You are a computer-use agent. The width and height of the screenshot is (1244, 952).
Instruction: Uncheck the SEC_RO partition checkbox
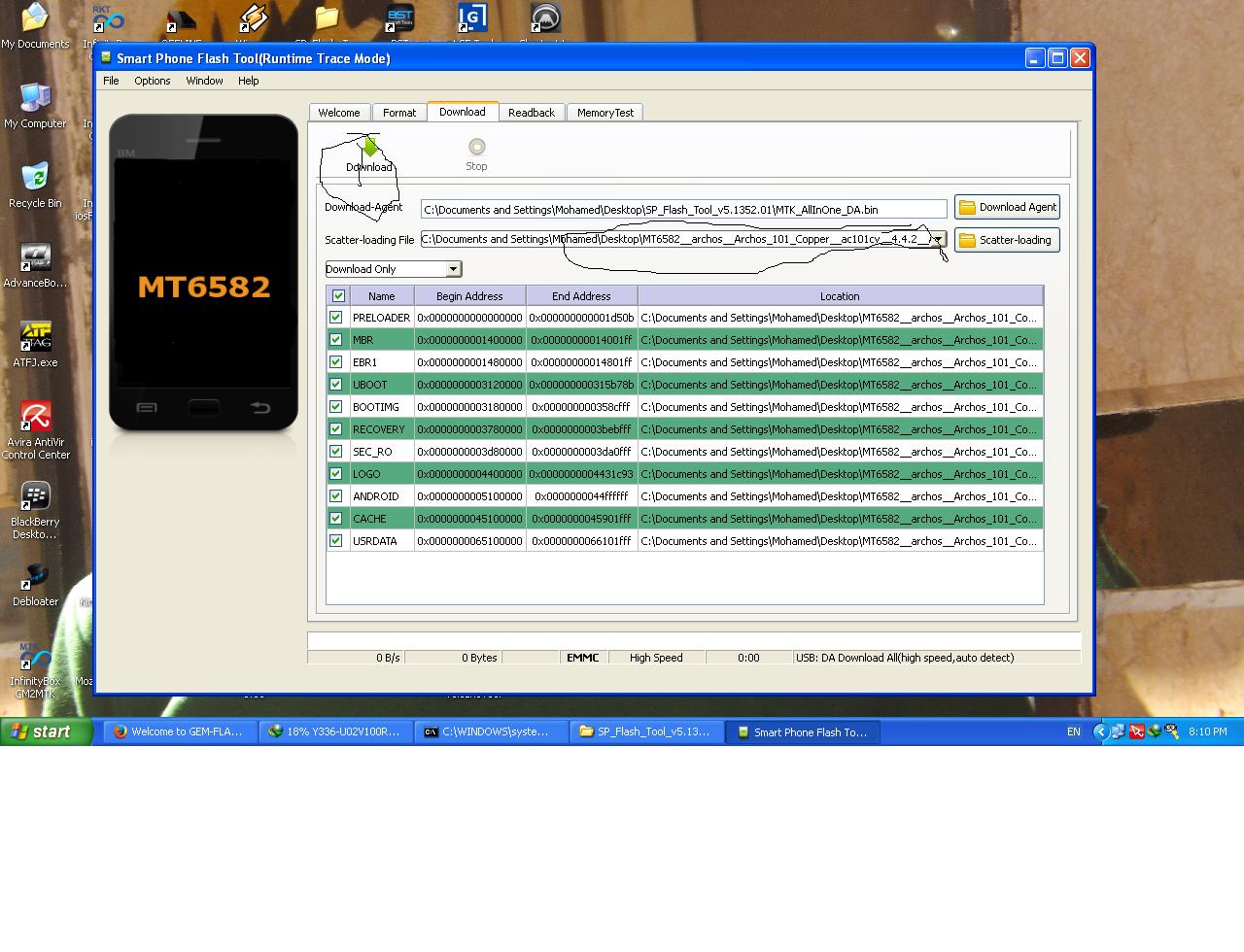coord(336,452)
